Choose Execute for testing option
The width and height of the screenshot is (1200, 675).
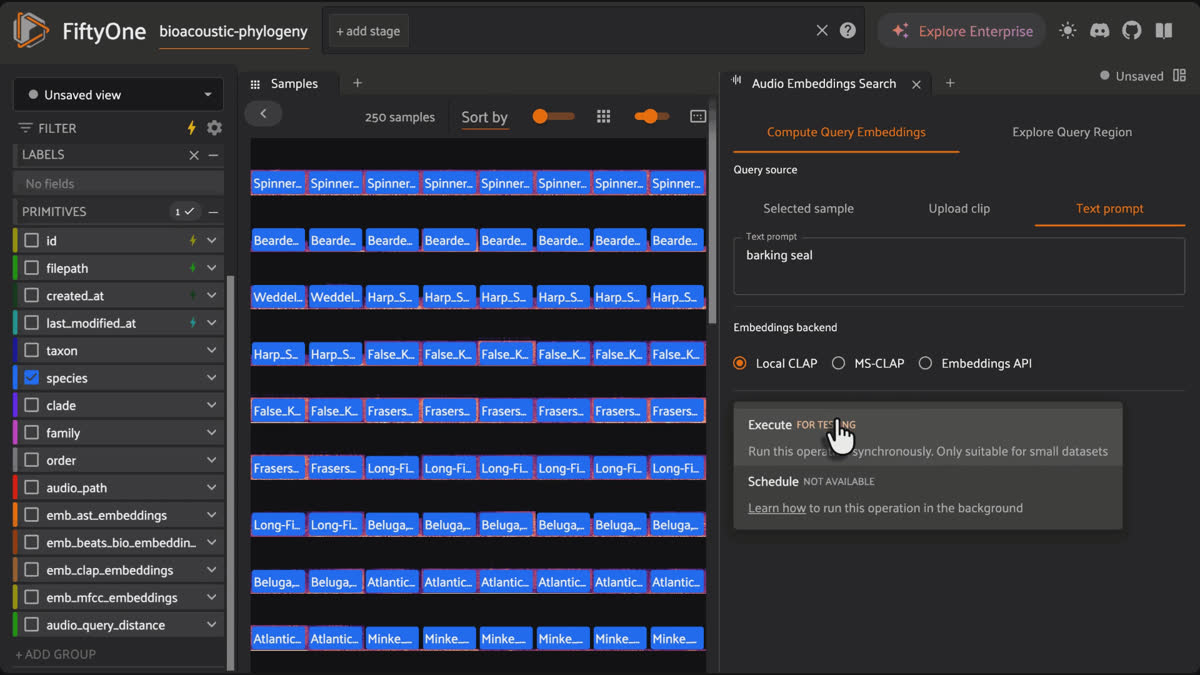[x=928, y=438]
